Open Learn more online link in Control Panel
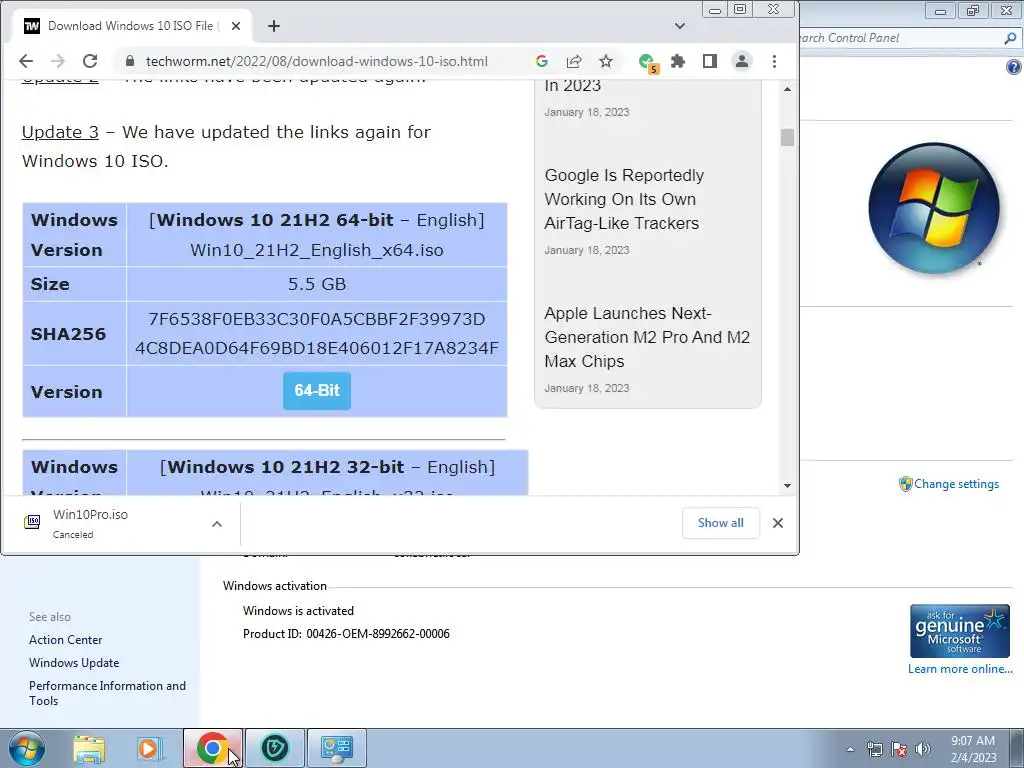 click(960, 669)
